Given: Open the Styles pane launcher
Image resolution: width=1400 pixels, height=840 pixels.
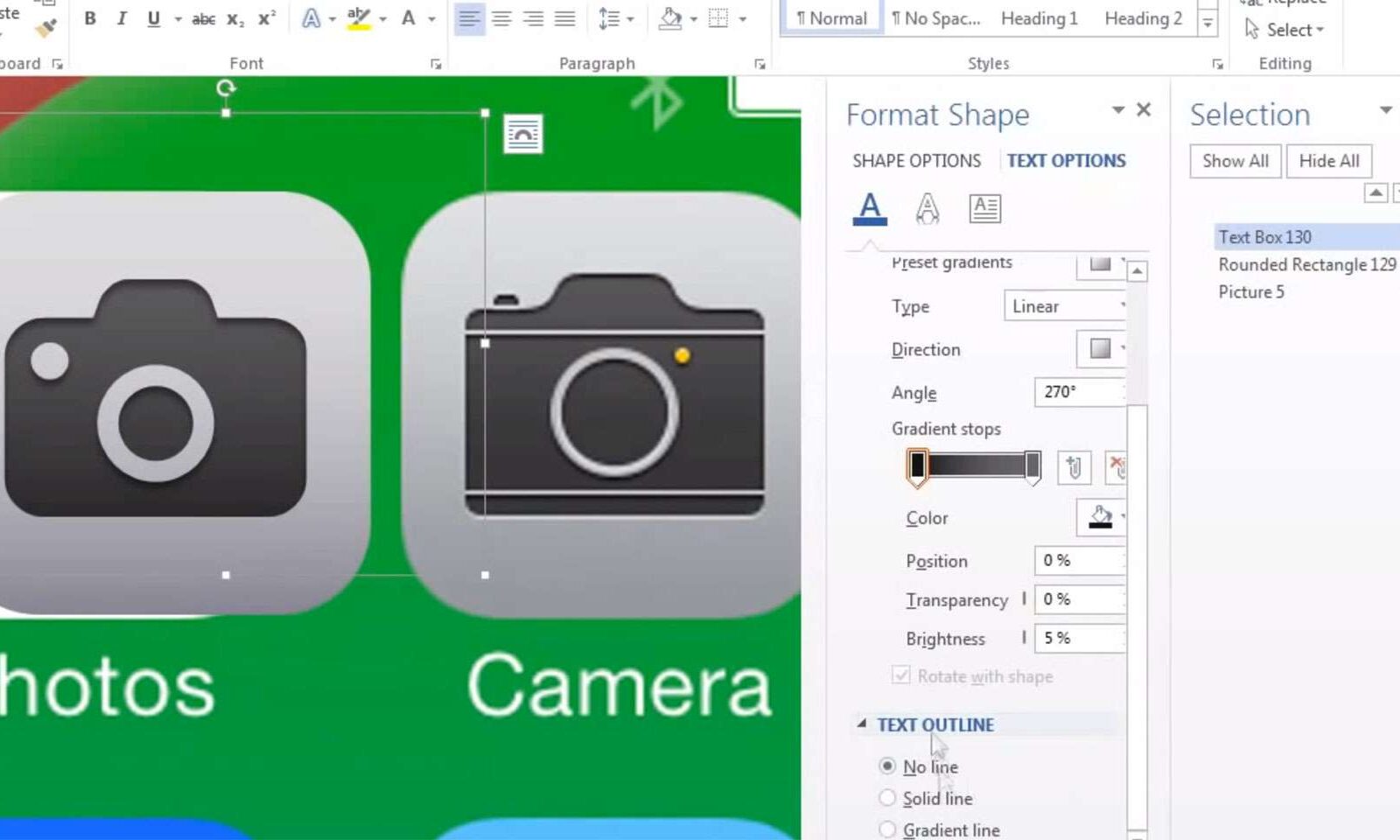Looking at the screenshot, I should [1217, 64].
